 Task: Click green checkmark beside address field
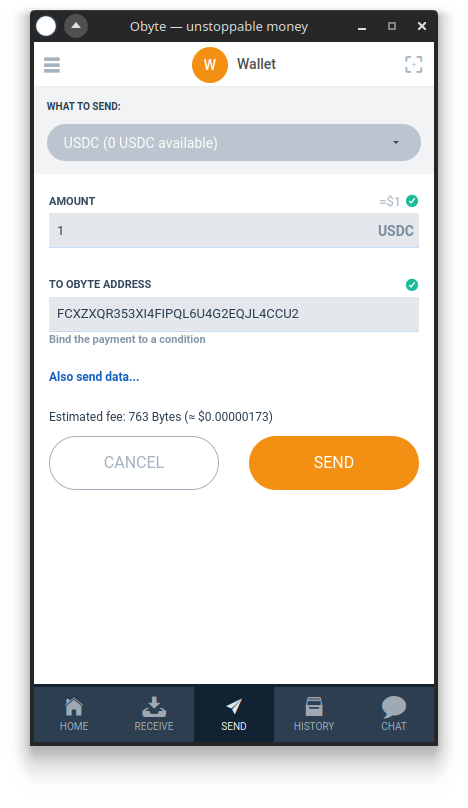412,284
